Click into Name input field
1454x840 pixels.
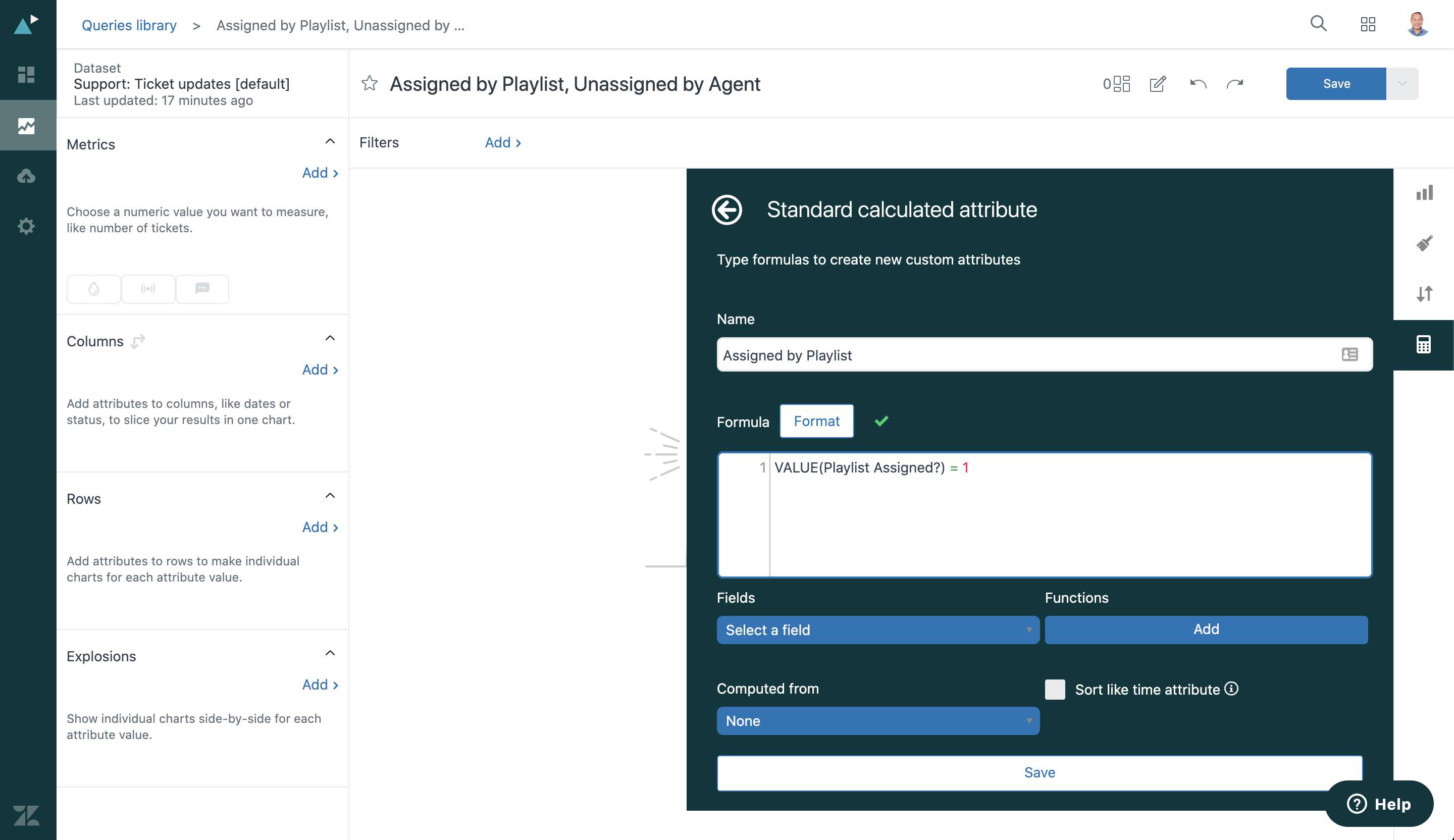[x=1027, y=355]
